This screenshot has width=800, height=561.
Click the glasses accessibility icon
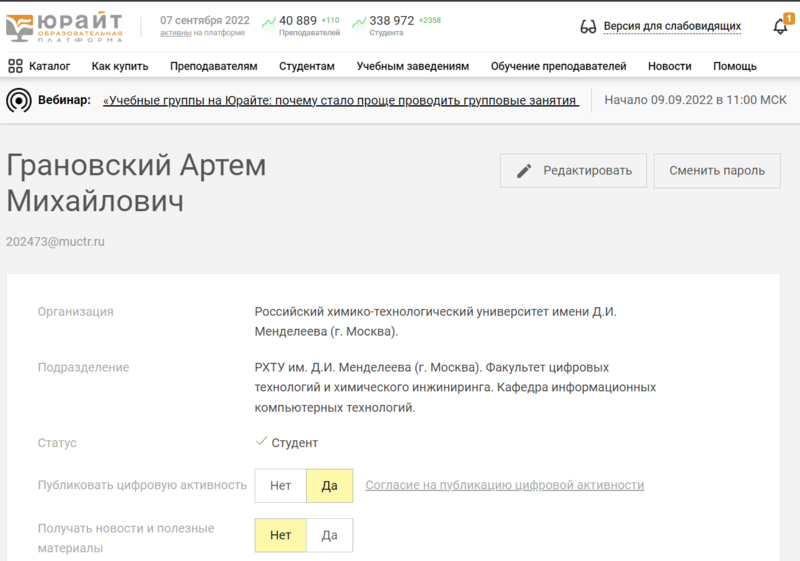(588, 26)
